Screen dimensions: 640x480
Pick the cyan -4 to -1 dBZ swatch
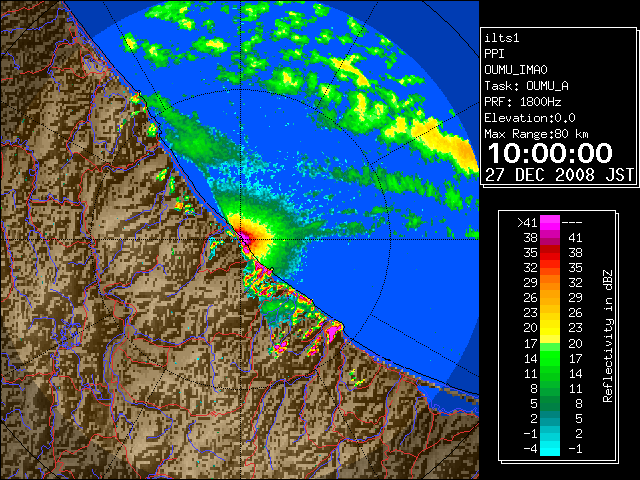click(x=550, y=449)
